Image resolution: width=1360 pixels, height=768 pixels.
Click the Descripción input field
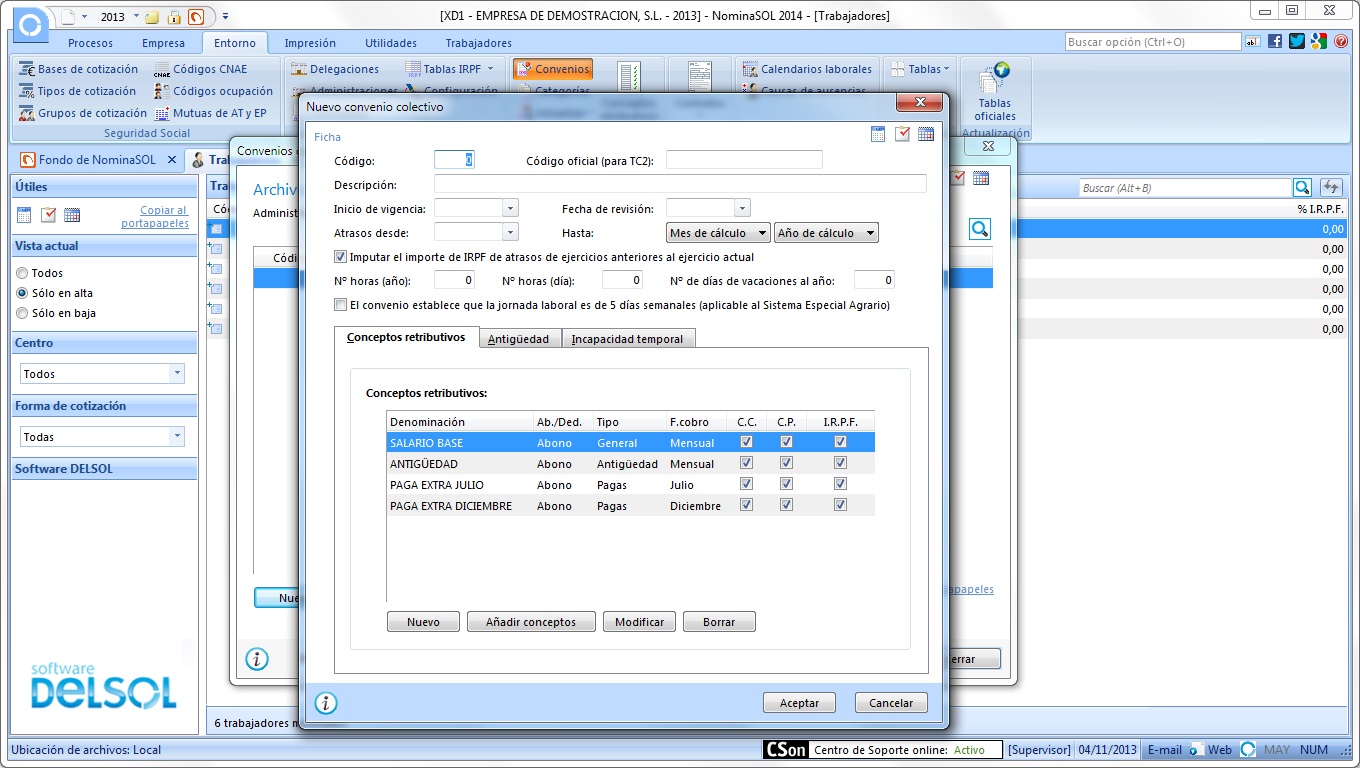tap(680, 184)
